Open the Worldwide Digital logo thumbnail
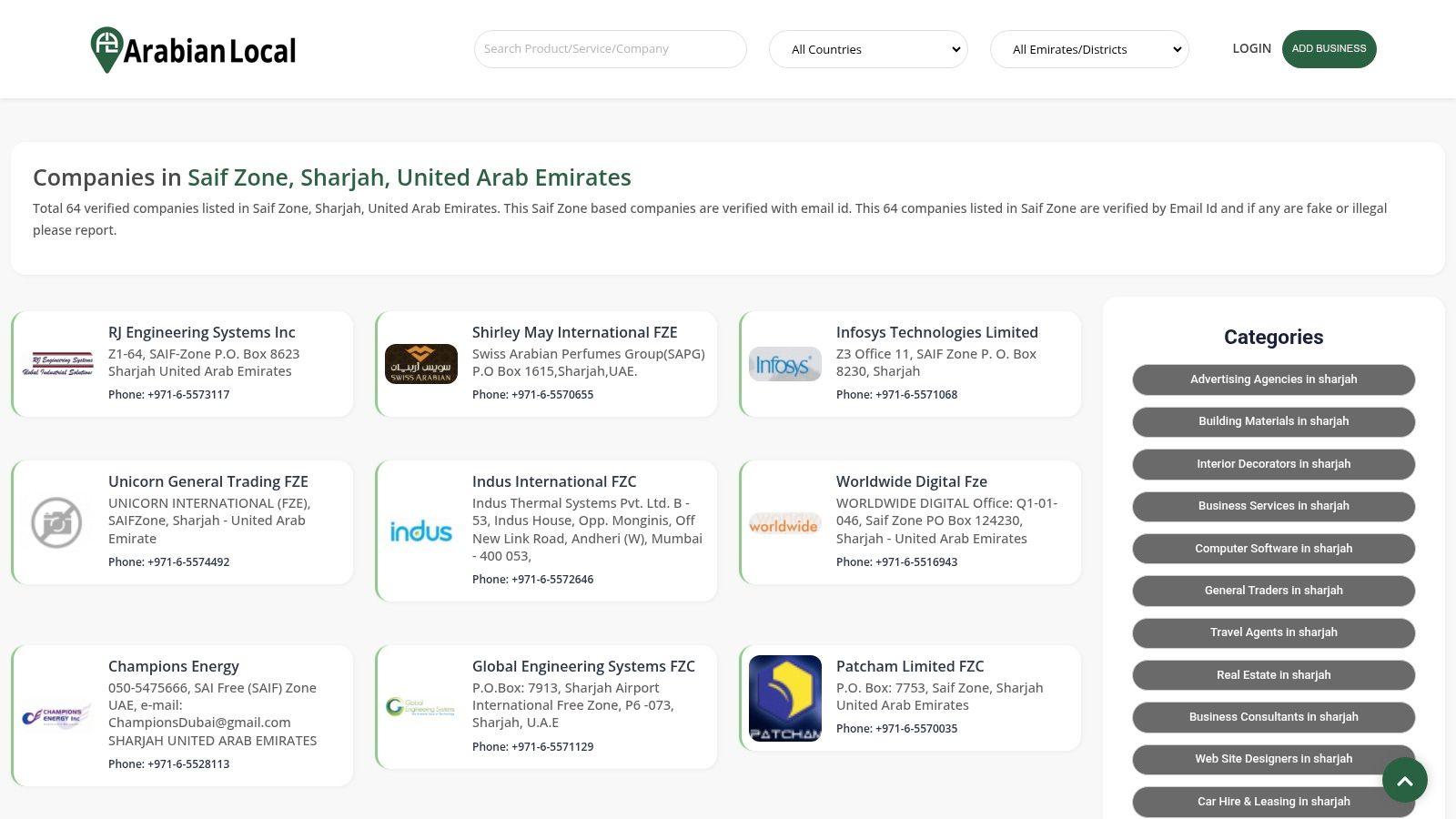This screenshot has width=1456, height=819. pyautogui.click(x=784, y=522)
